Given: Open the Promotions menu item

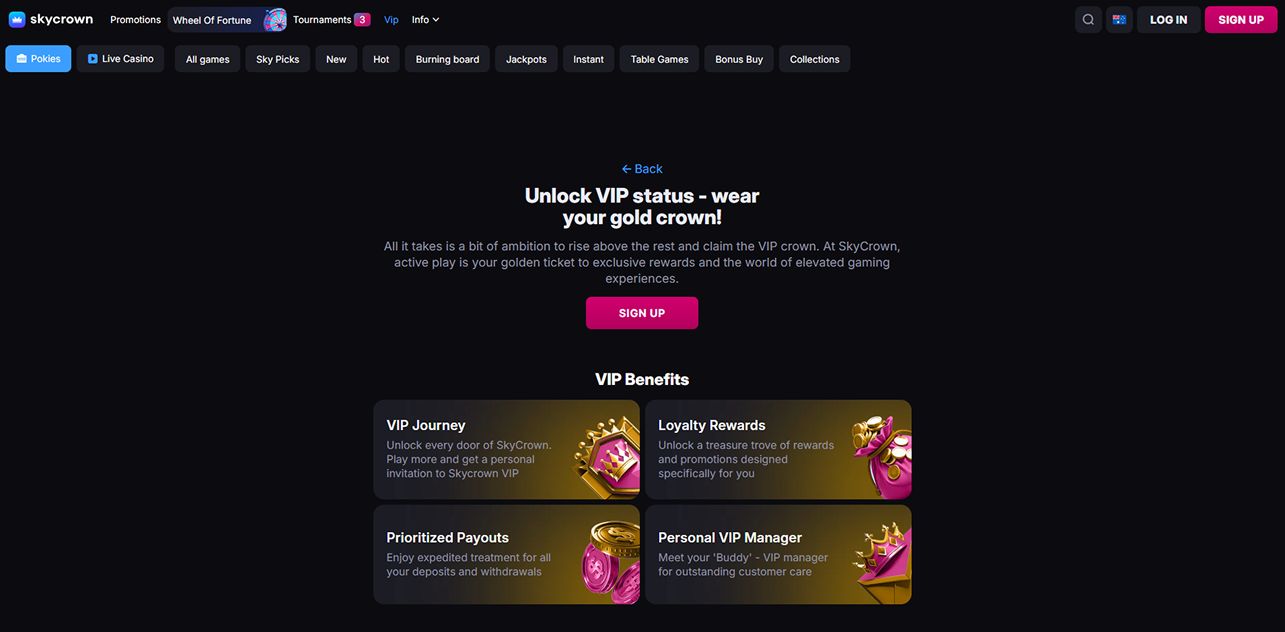Looking at the screenshot, I should [x=135, y=20].
